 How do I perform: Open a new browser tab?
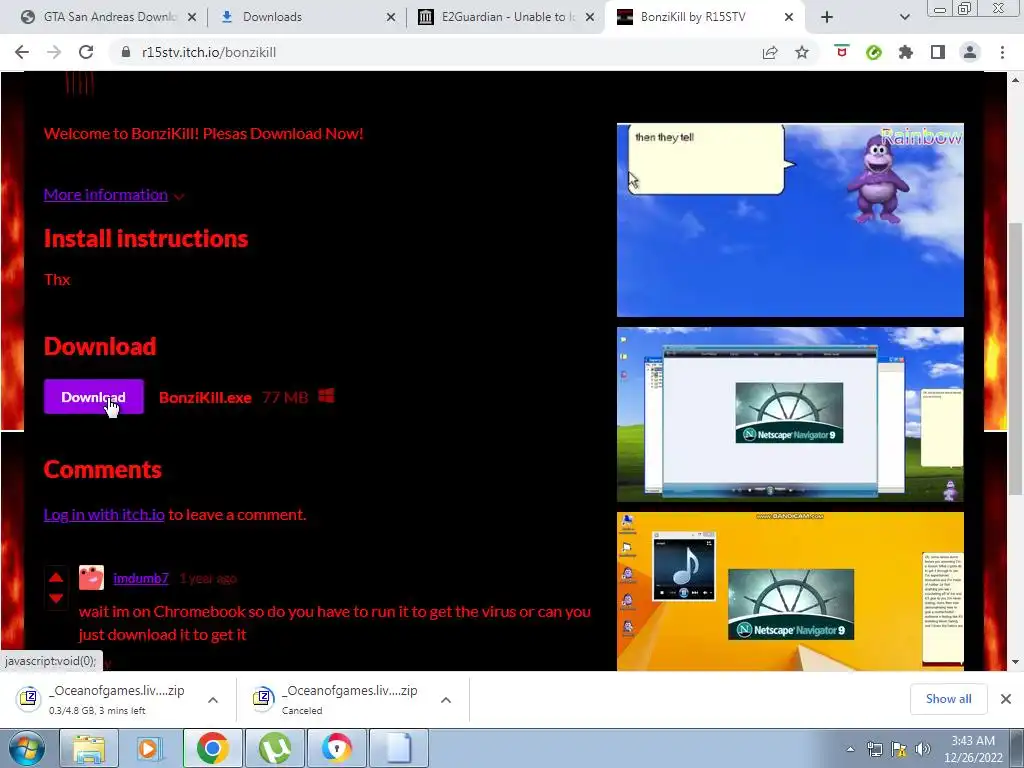coord(827,17)
